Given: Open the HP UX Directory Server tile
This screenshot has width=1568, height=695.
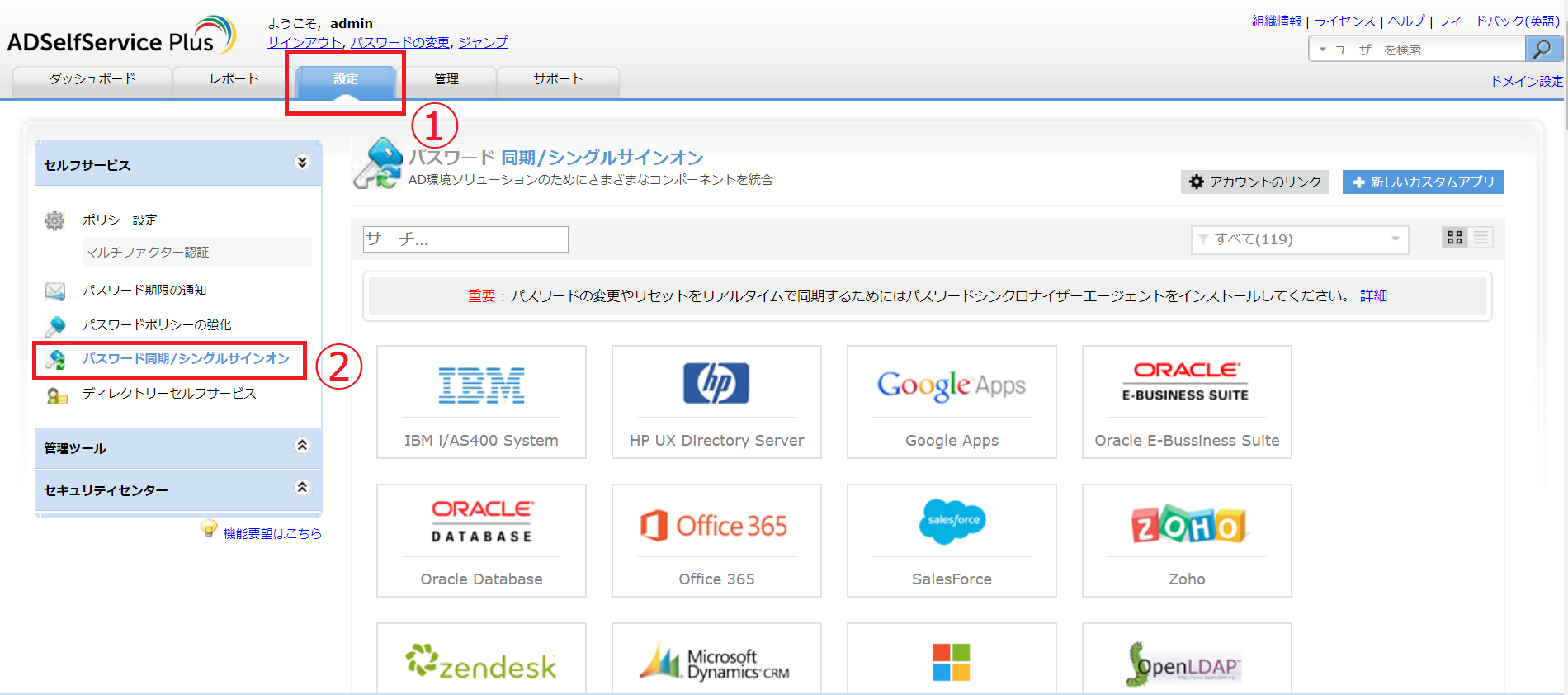Looking at the screenshot, I should [716, 402].
